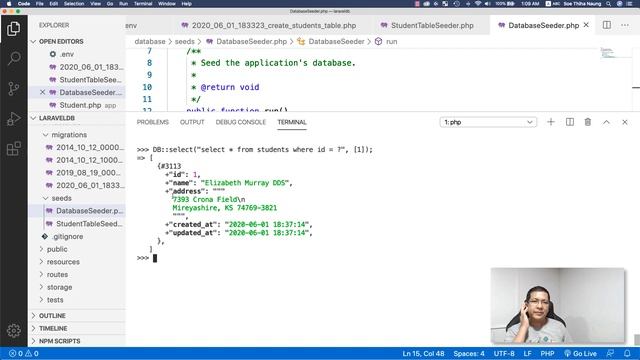Click seeds breadcrumb segment
This screenshot has width=640, height=360.
pyautogui.click(x=184, y=42)
